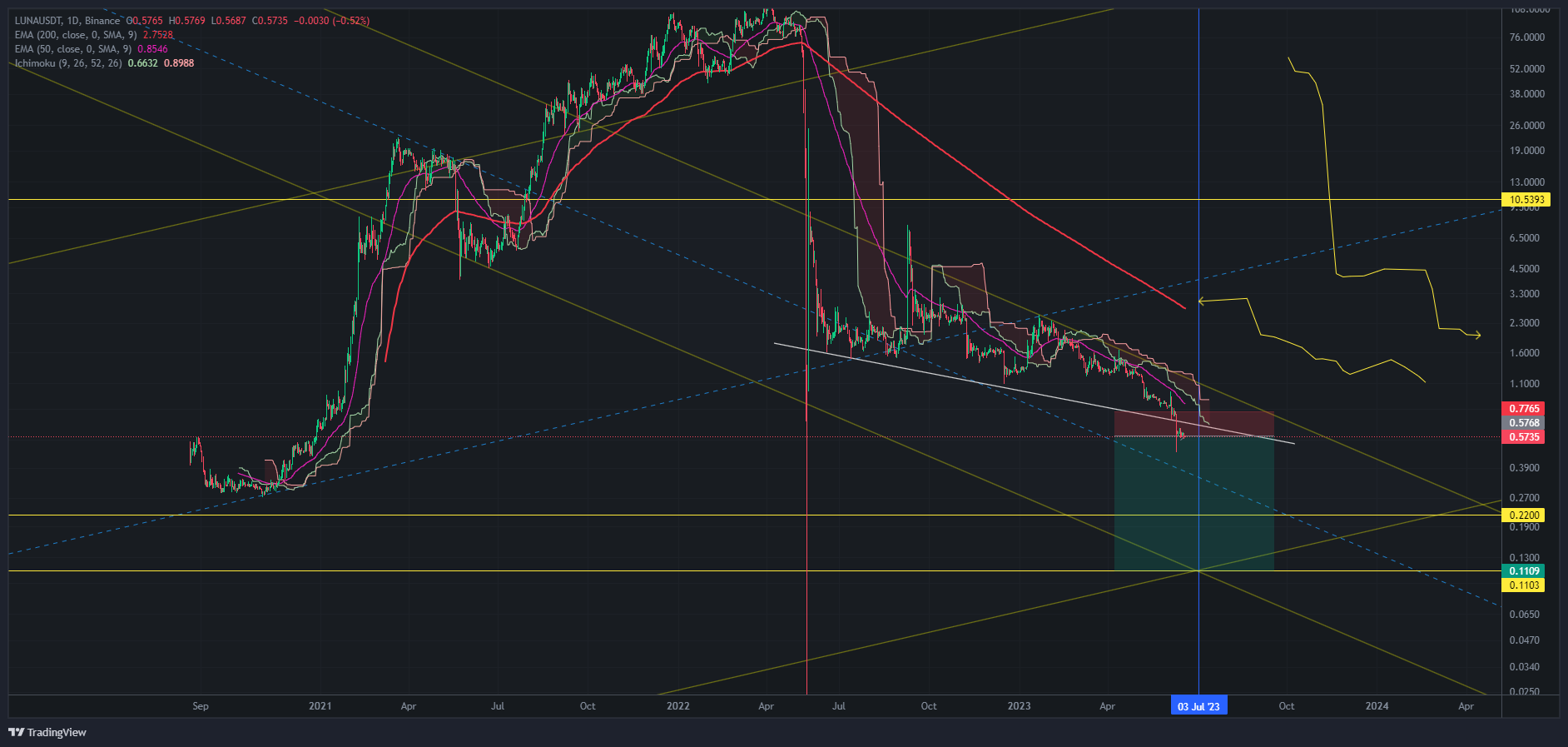Click the yellow 0.2200 price label
This screenshot has width=1568, height=747.
1523,515
